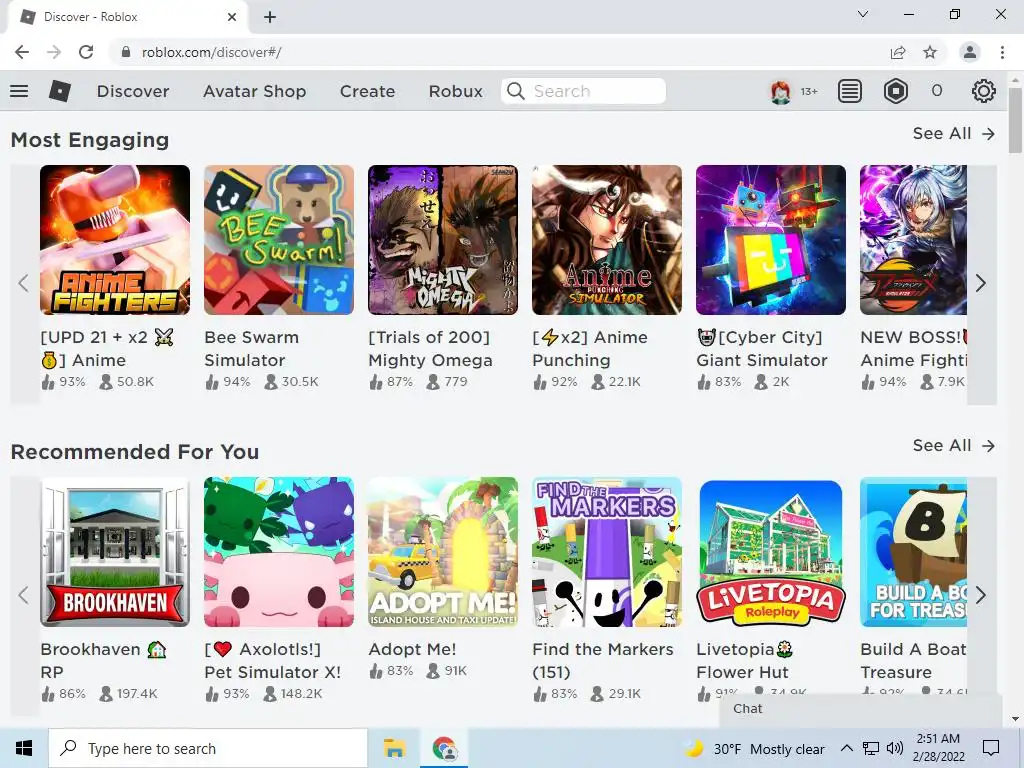Click the volume speaker tray icon
The height and width of the screenshot is (768, 1024).
click(895, 748)
